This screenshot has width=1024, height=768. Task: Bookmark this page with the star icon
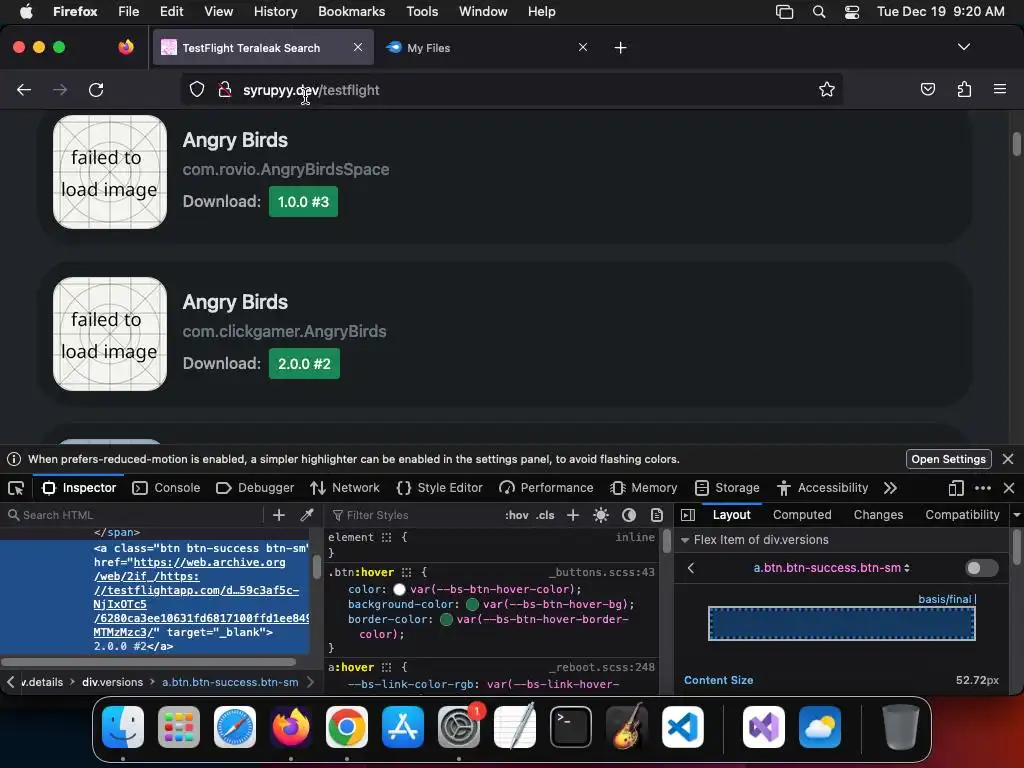click(x=827, y=90)
